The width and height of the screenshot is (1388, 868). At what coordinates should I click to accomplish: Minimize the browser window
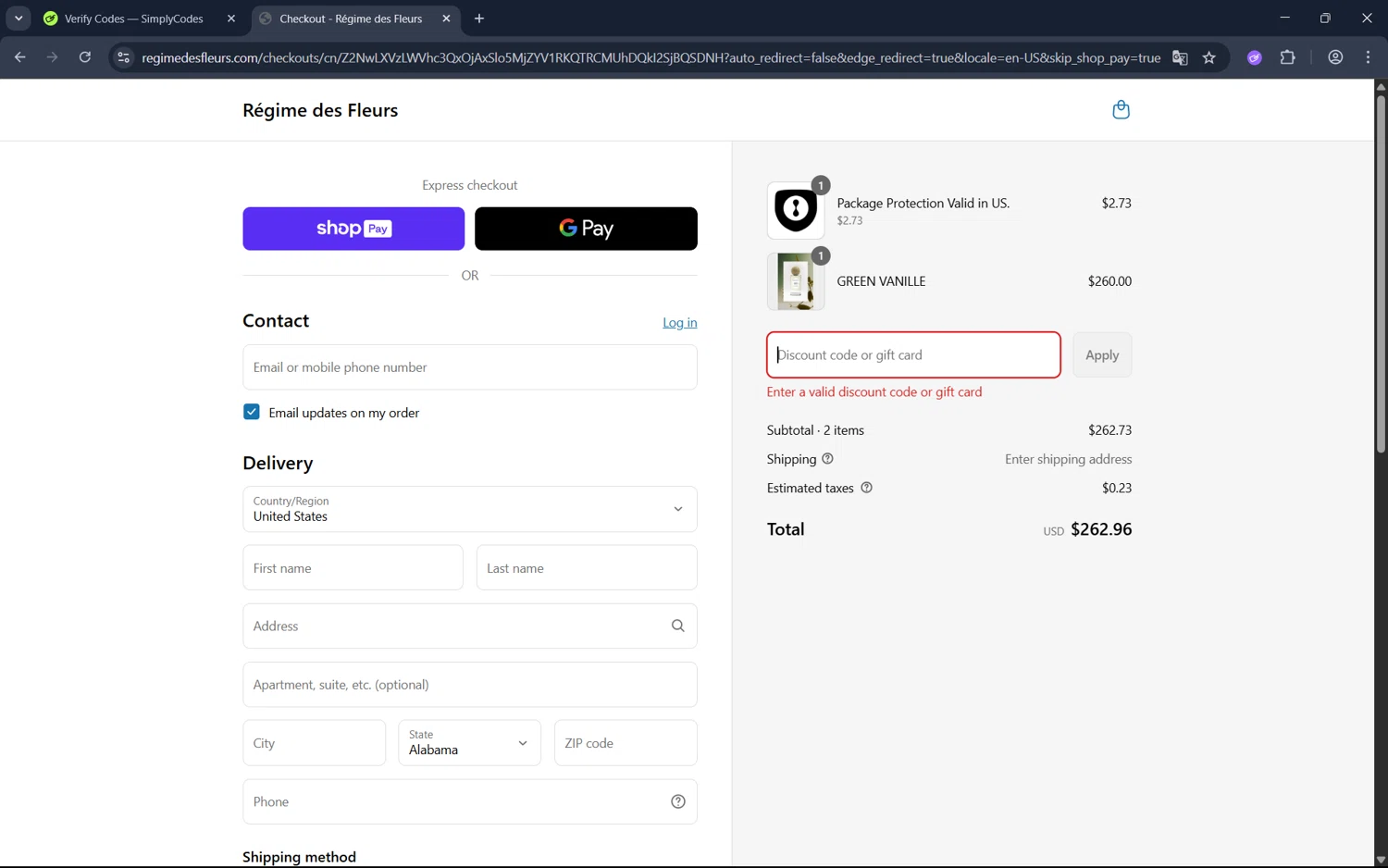coord(1284,19)
